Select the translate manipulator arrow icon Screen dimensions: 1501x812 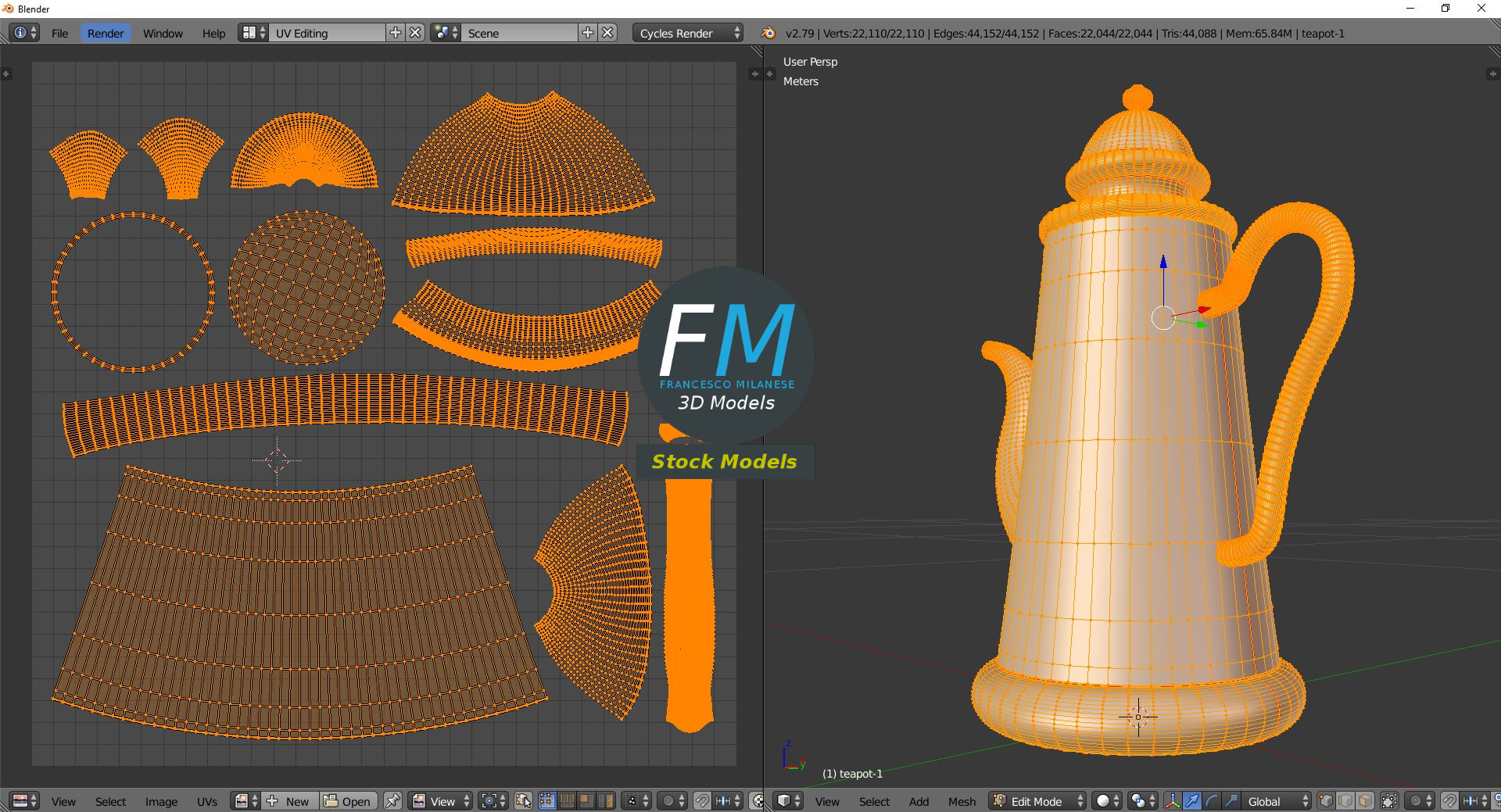click(1192, 801)
